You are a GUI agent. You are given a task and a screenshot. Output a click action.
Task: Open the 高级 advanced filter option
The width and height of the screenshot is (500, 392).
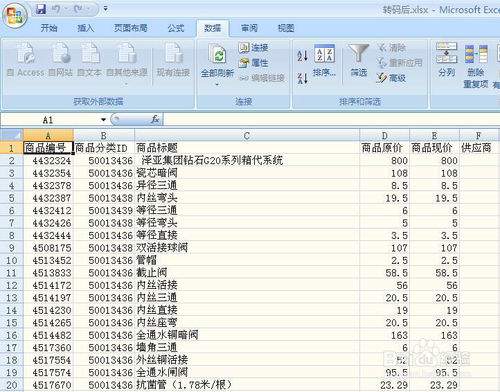pos(391,78)
